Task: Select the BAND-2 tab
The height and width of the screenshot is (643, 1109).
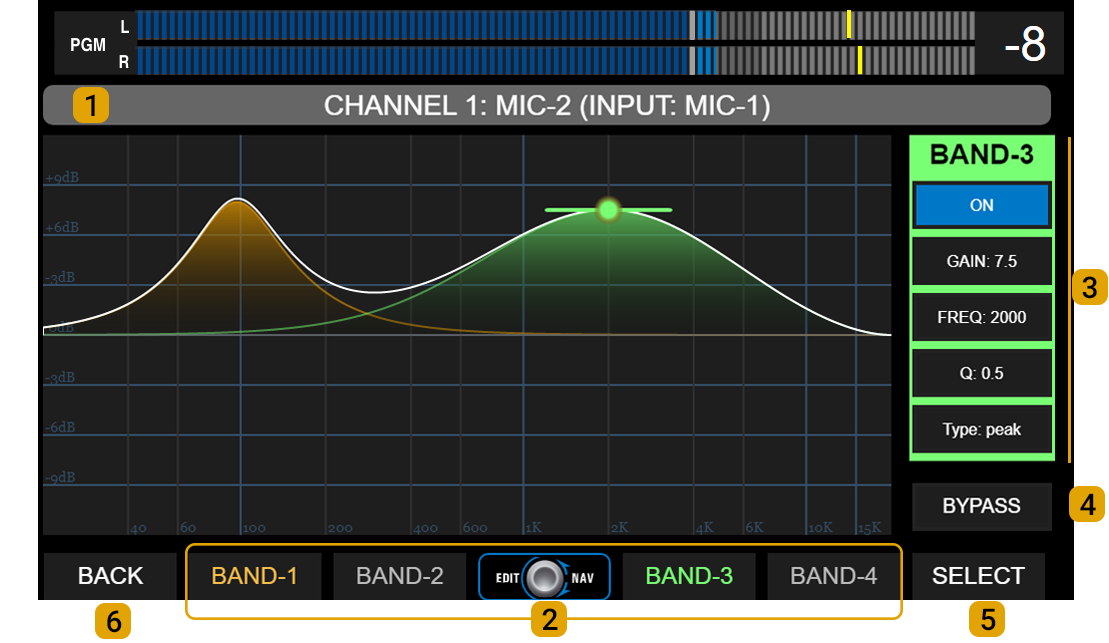Action: tap(399, 576)
